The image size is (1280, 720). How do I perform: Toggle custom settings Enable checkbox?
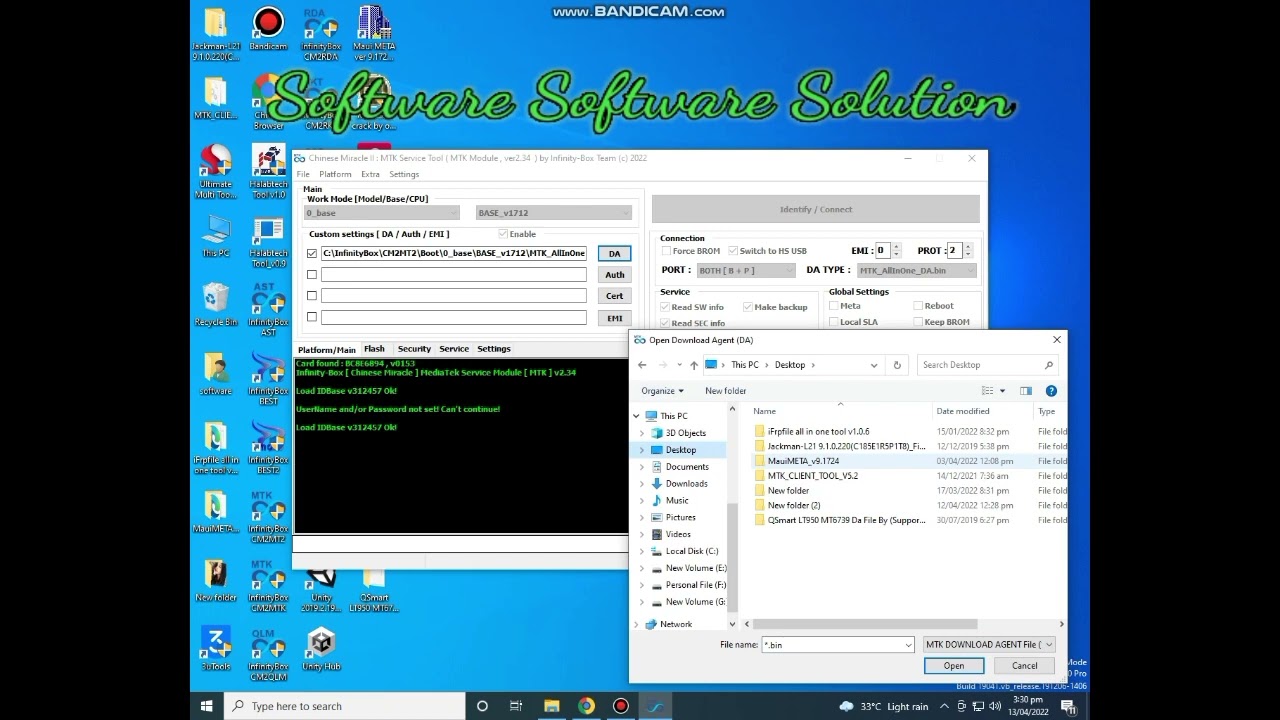503,234
